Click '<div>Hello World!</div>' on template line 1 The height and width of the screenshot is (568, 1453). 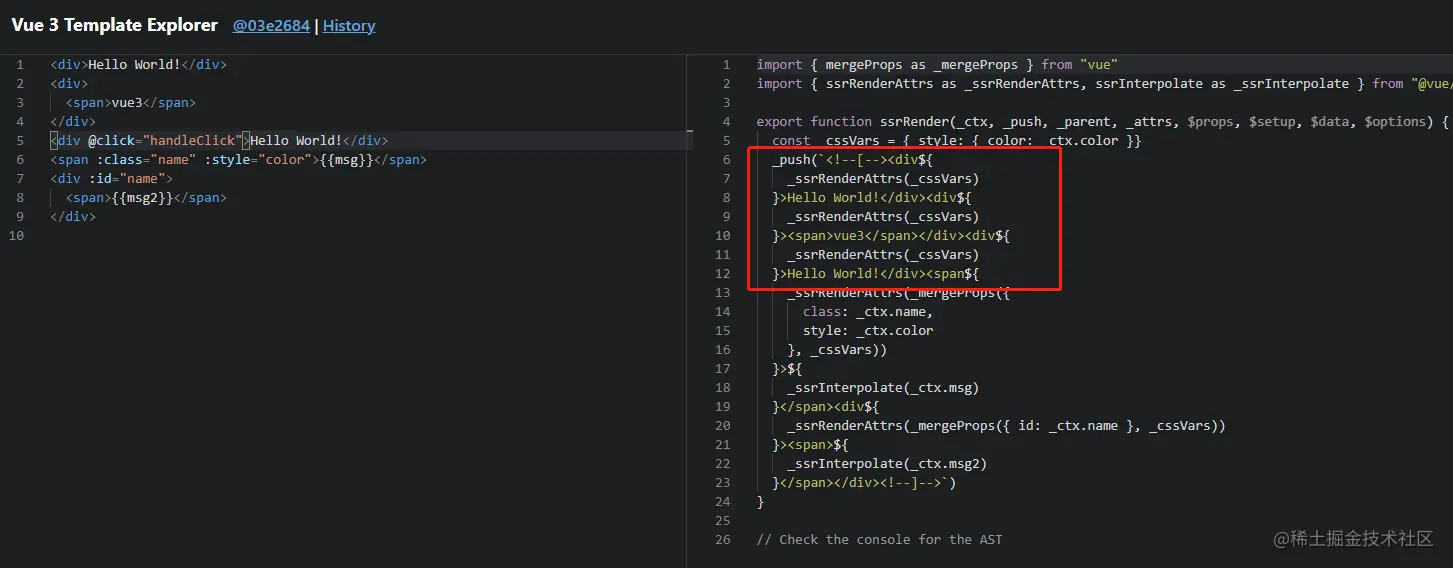click(138, 65)
